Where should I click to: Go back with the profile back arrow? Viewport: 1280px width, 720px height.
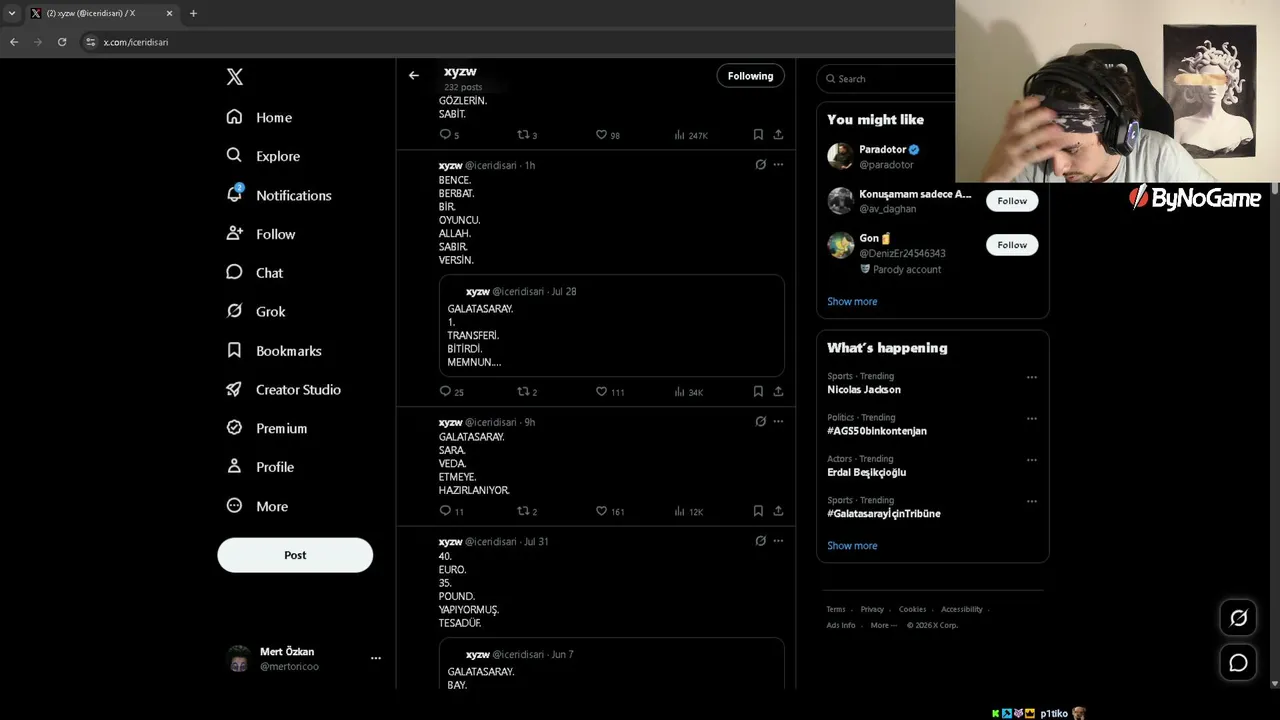(414, 76)
